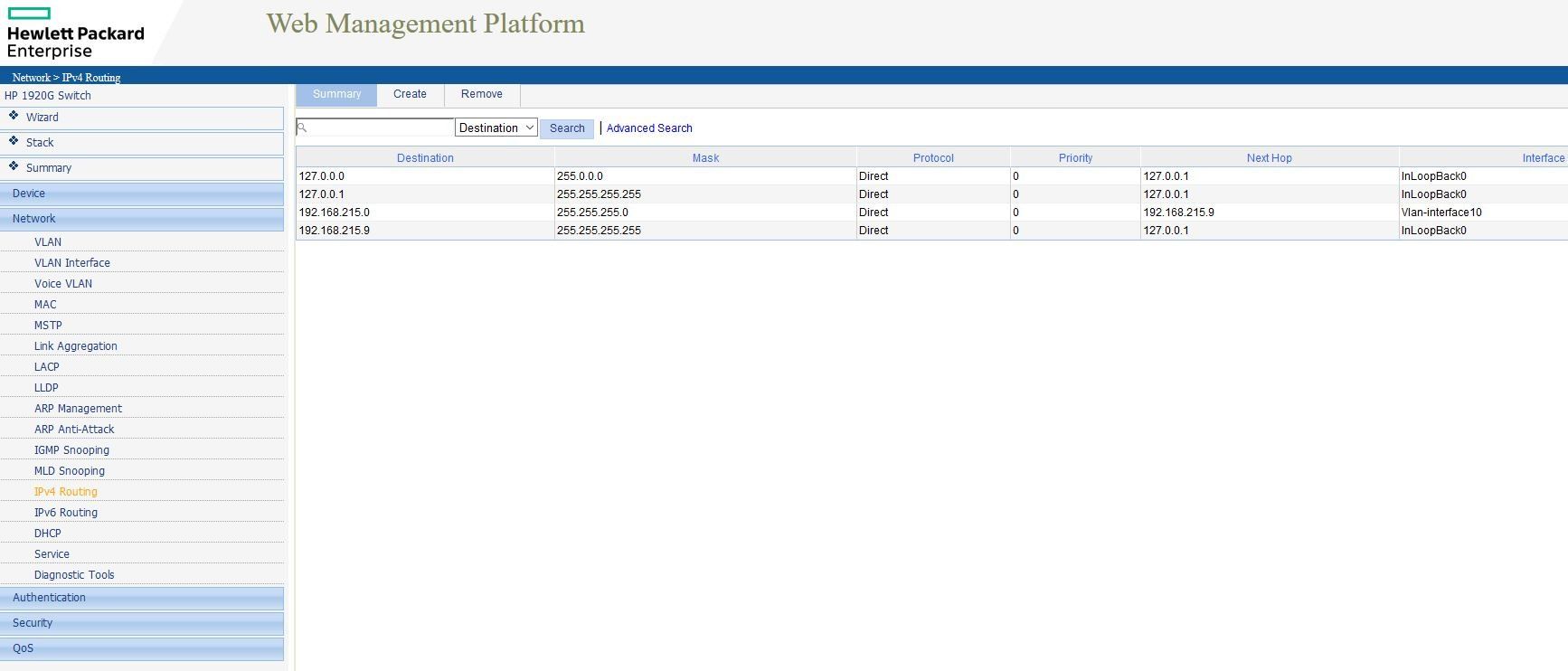Image resolution: width=1568 pixels, height=671 pixels.
Task: Open the IPv4 Routing menu item
Action: [66, 492]
